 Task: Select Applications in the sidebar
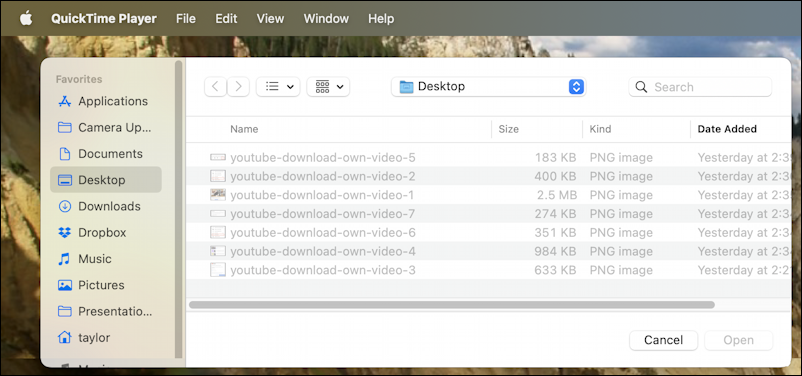(x=106, y=101)
